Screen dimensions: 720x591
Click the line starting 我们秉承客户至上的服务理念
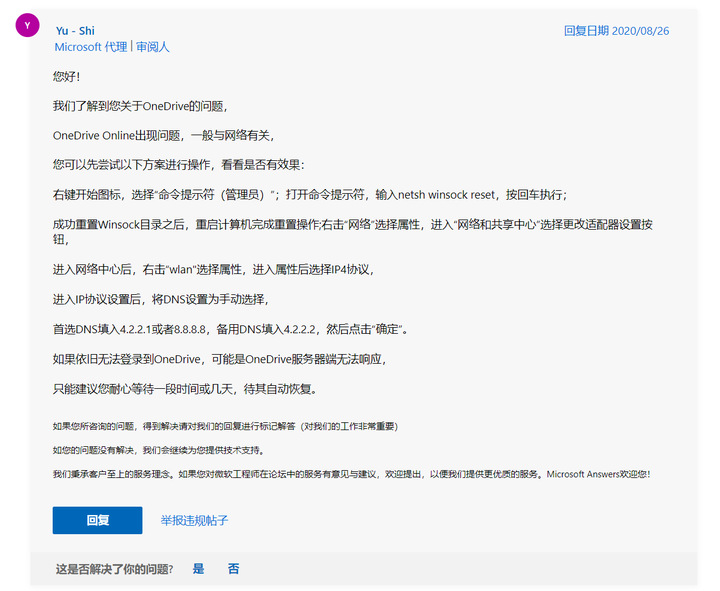pyautogui.click(x=351, y=474)
